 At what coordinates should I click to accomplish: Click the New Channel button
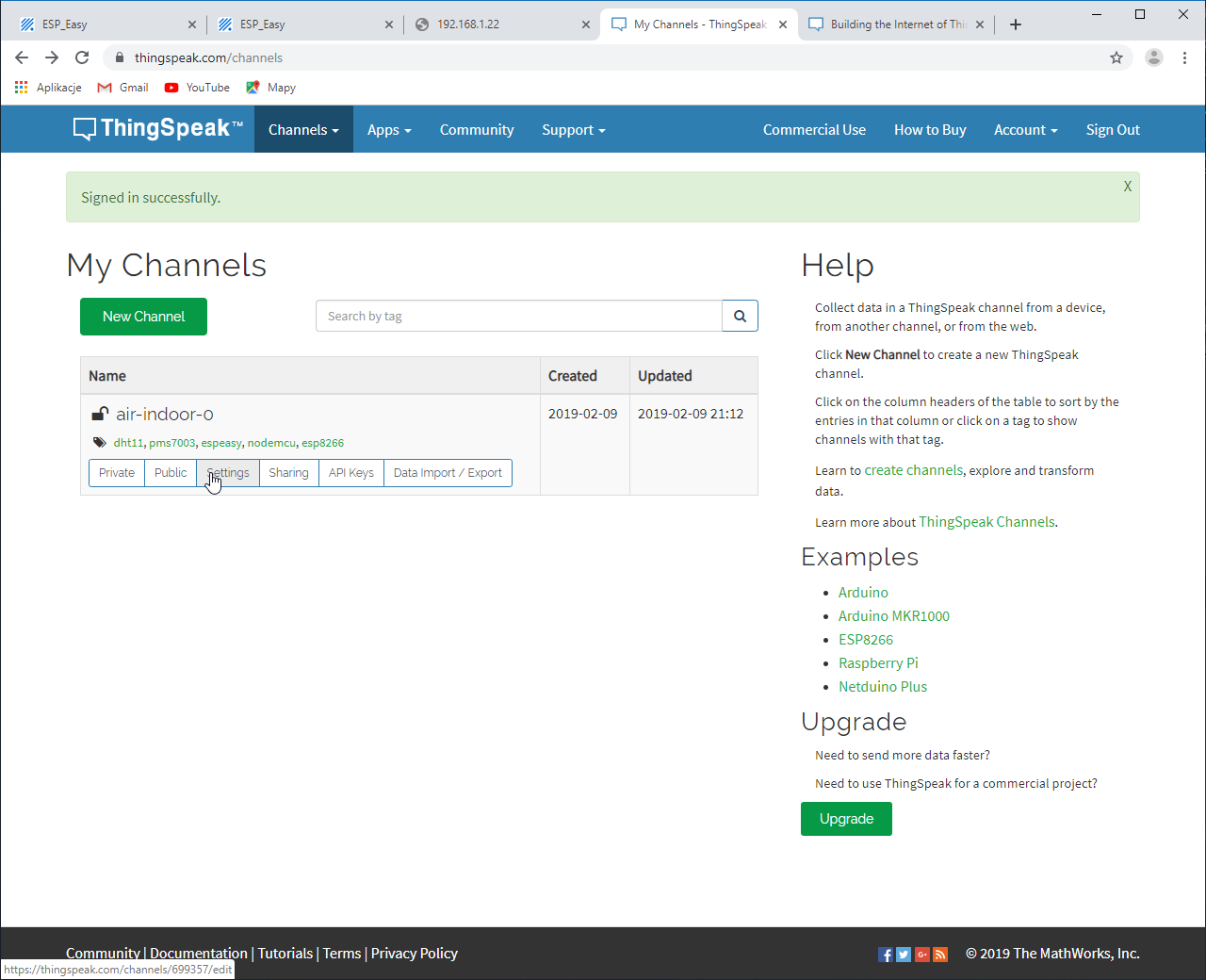pyautogui.click(x=143, y=317)
